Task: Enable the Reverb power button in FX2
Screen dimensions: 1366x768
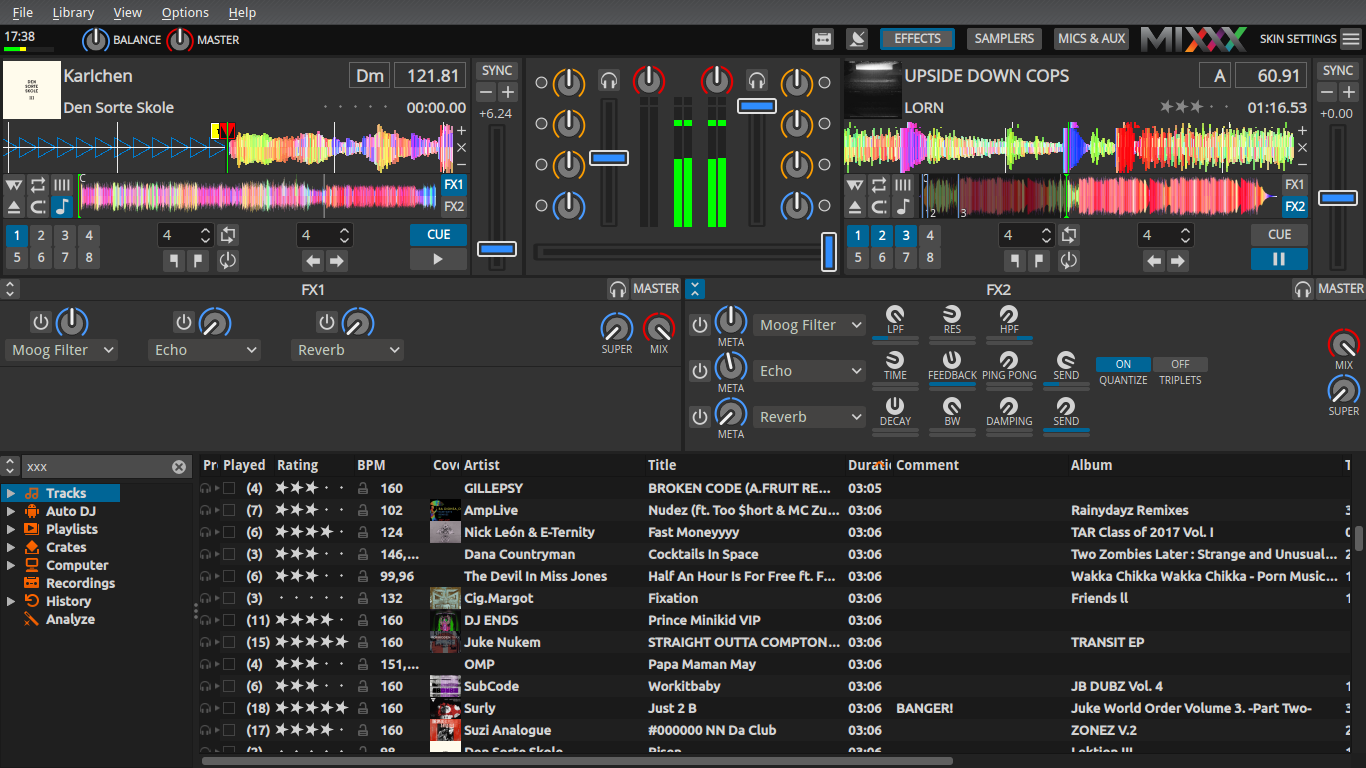Action: [x=700, y=417]
